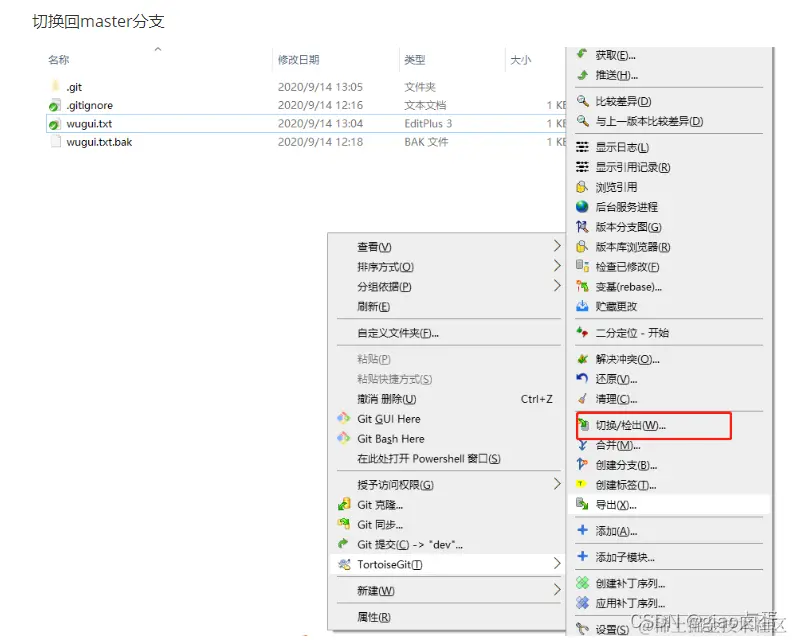Sort by 修改日期 column header
793x641 pixels.
(x=298, y=60)
